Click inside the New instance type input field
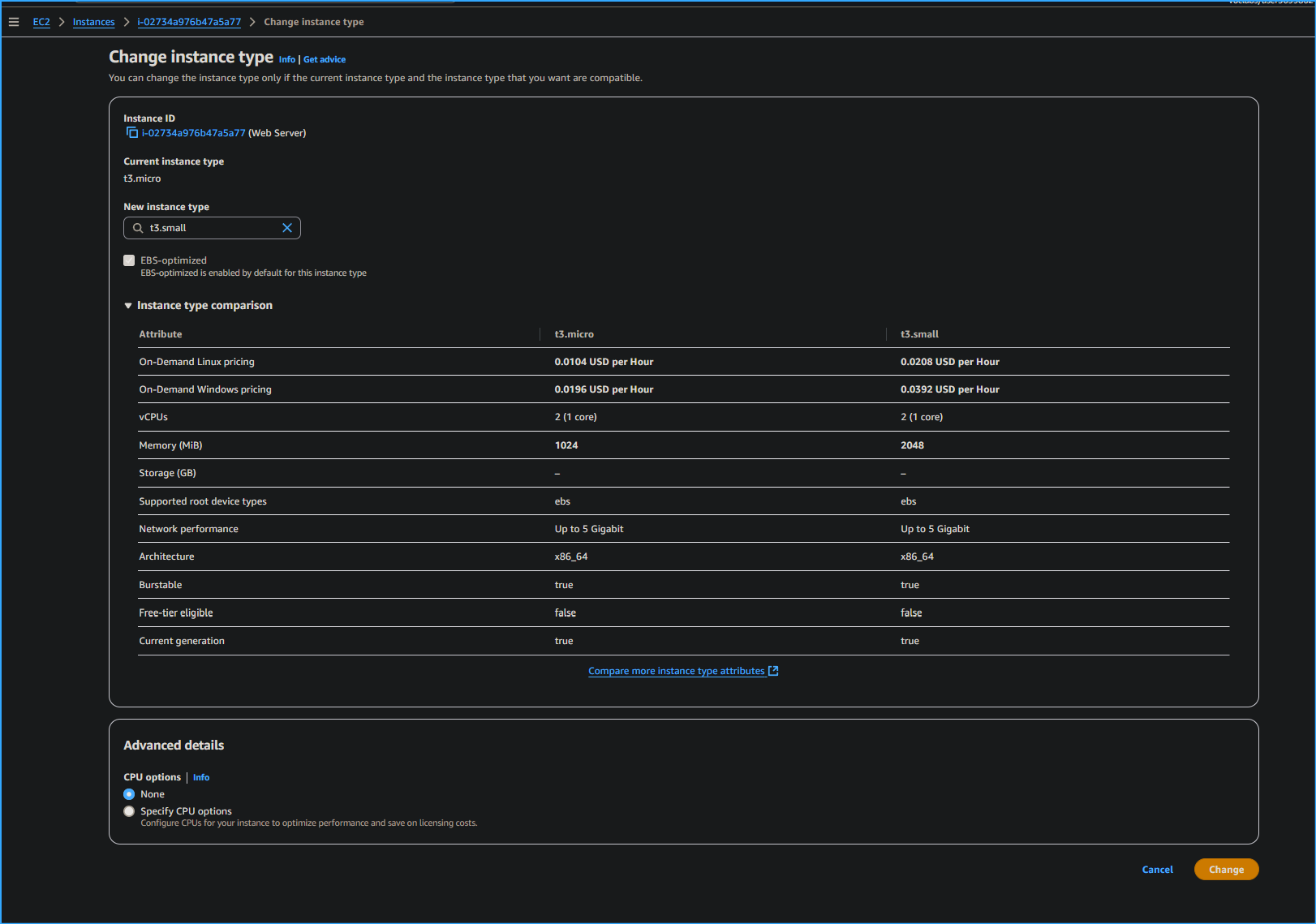 [211, 228]
